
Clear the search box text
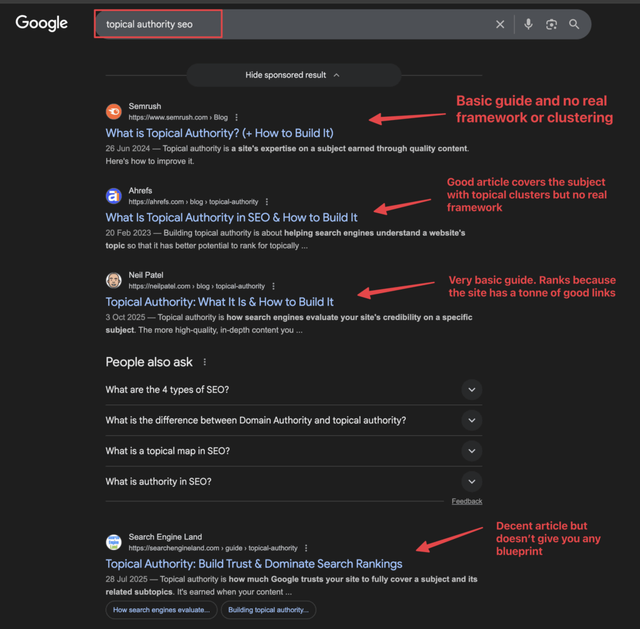tap(500, 24)
